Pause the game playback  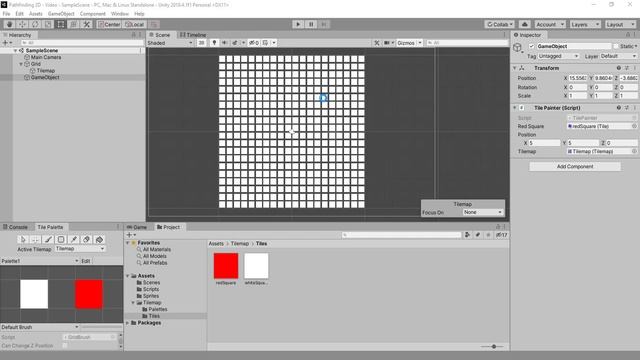(311, 24)
